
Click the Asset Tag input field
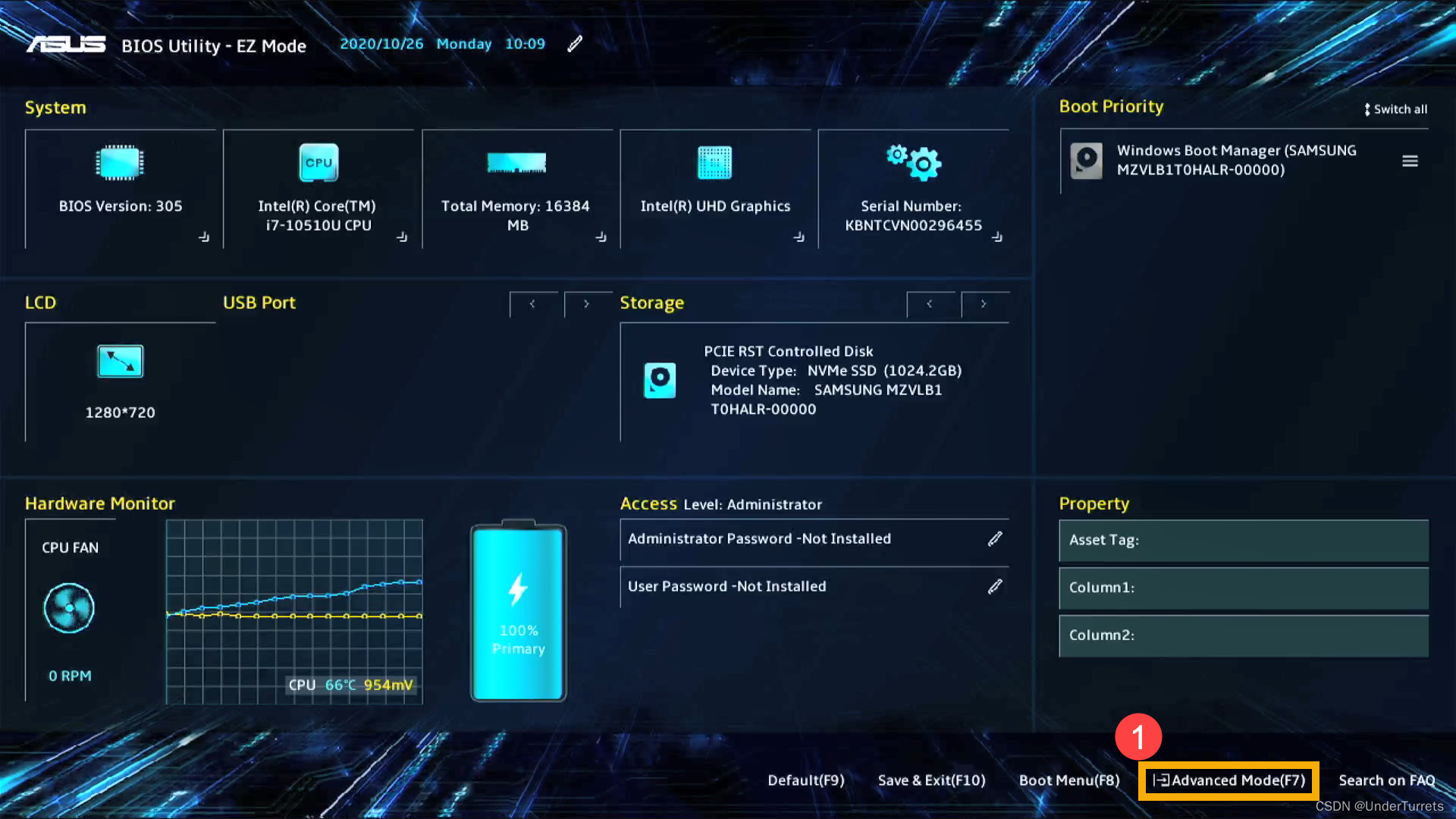[x=1244, y=540]
